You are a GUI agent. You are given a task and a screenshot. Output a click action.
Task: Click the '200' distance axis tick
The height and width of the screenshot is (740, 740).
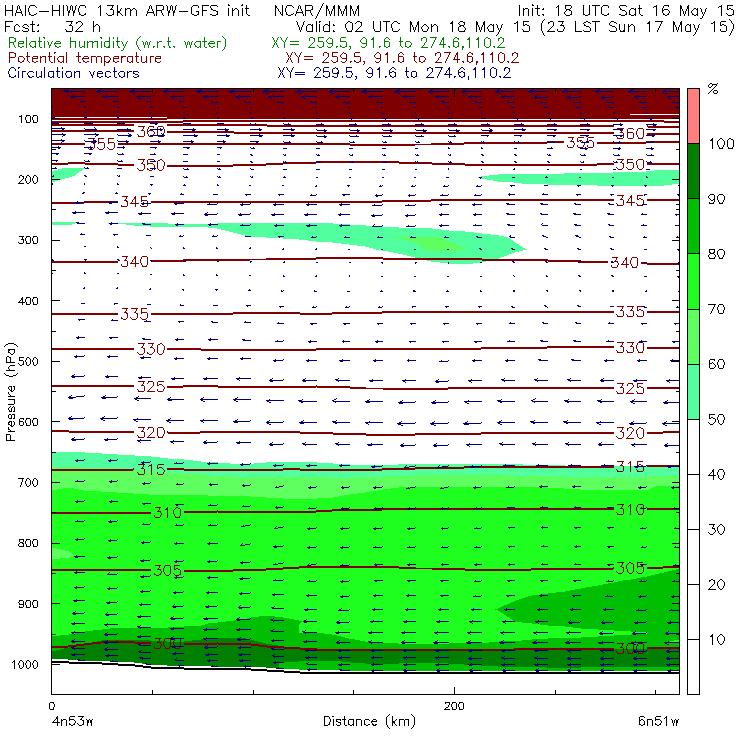tap(454, 706)
